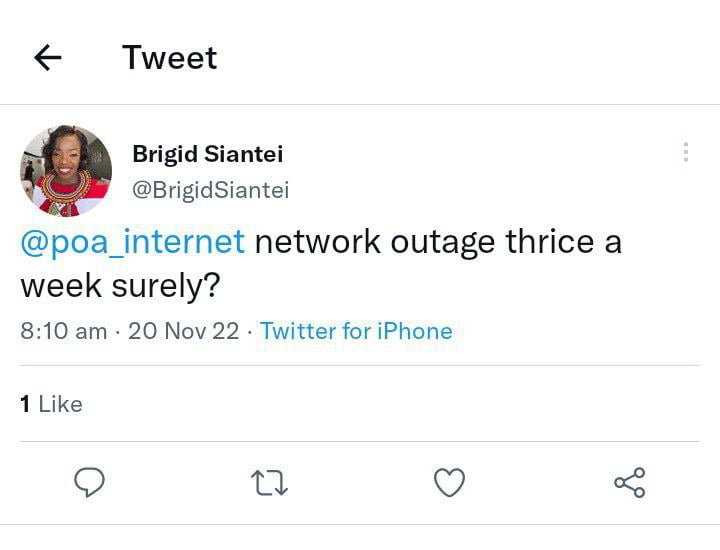720x550 pixels.
Task: Open the three-dot more options menu
Action: click(685, 152)
